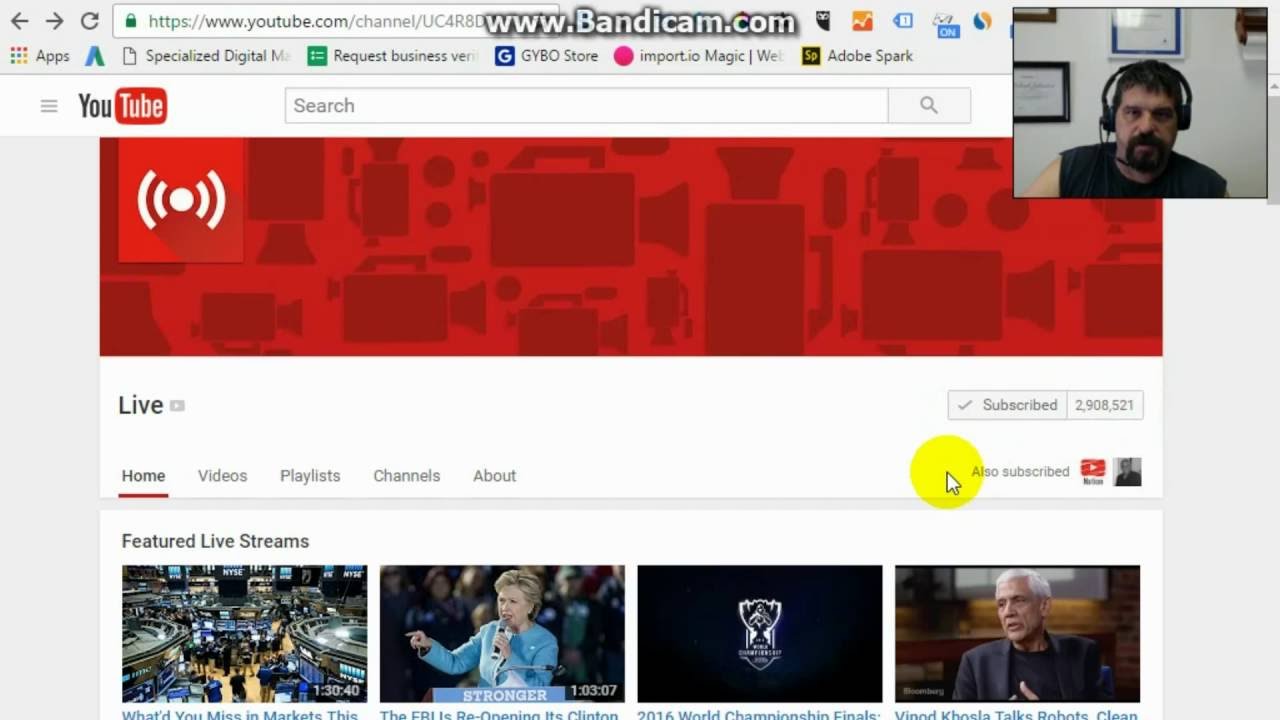This screenshot has height=720, width=1280.
Task: Open the blue A AdWords bookmark icon
Action: pos(95,56)
